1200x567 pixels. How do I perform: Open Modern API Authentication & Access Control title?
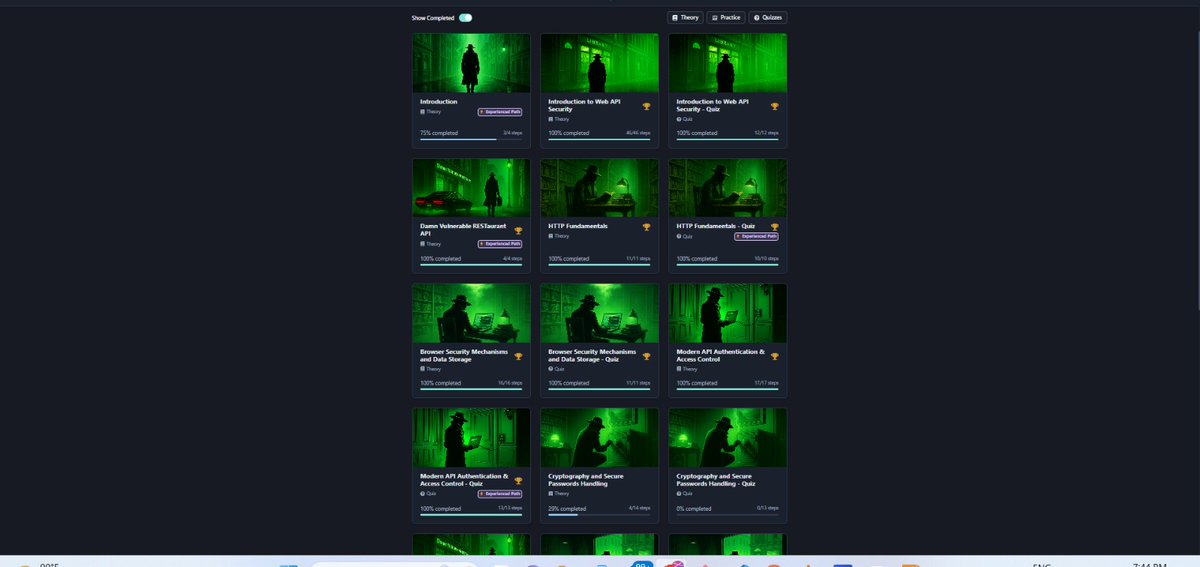[720, 355]
